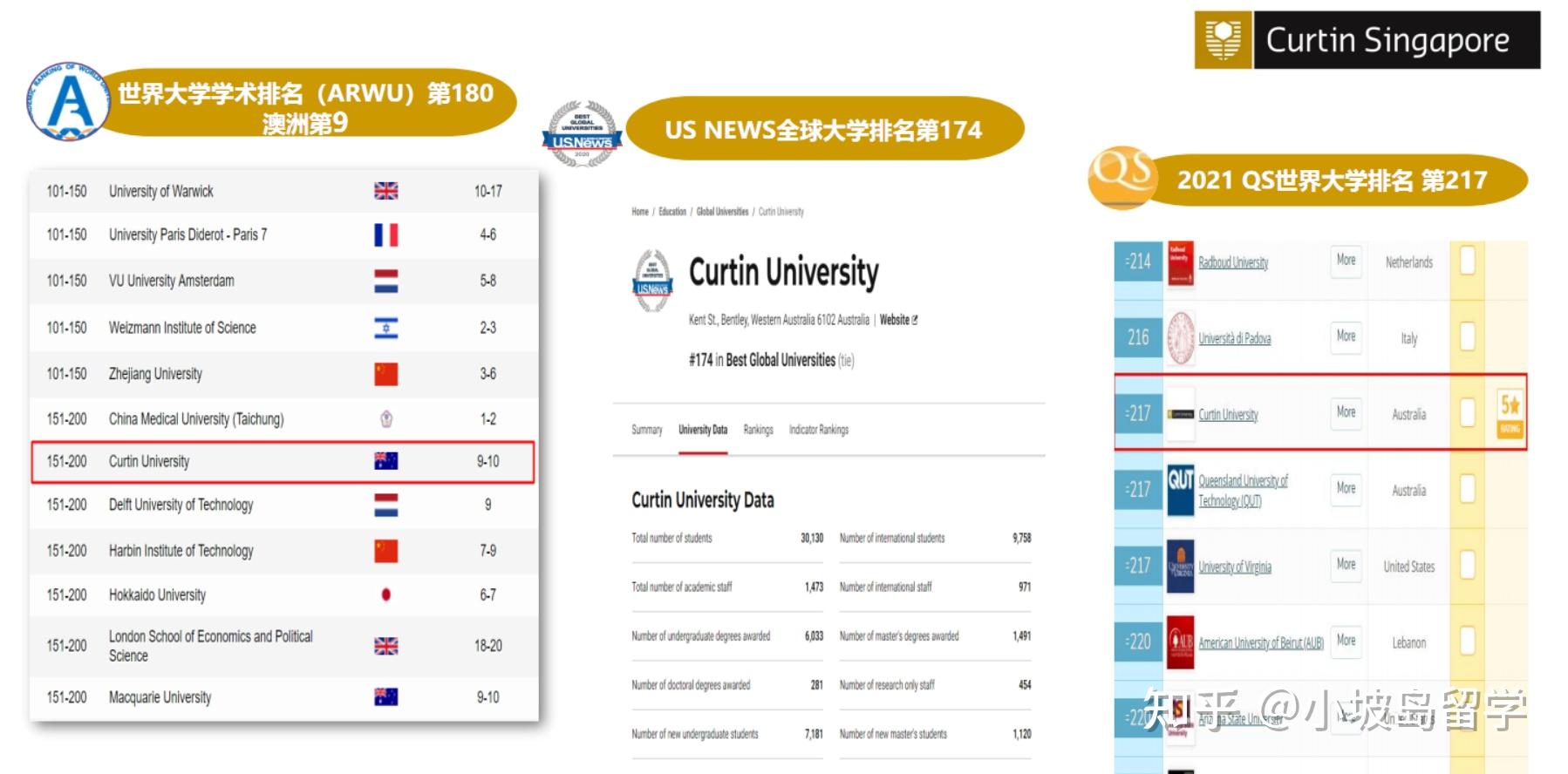Screen dimensions: 1568x774
Task: Click the Macquarie University row name
Action: [x=160, y=697]
